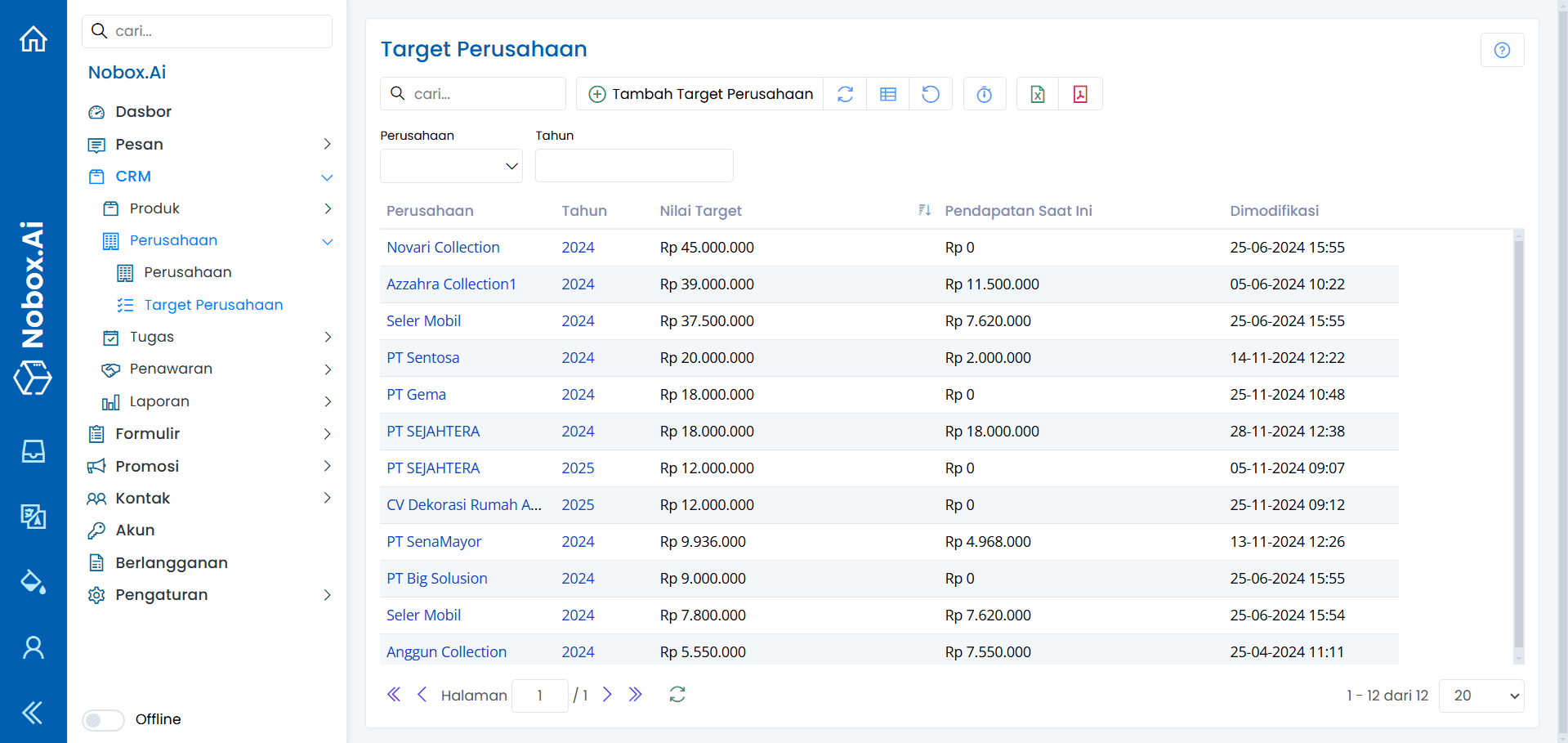Select Berlangganan in the sidebar menu
Viewport: 1568px width, 743px height.
tap(171, 562)
